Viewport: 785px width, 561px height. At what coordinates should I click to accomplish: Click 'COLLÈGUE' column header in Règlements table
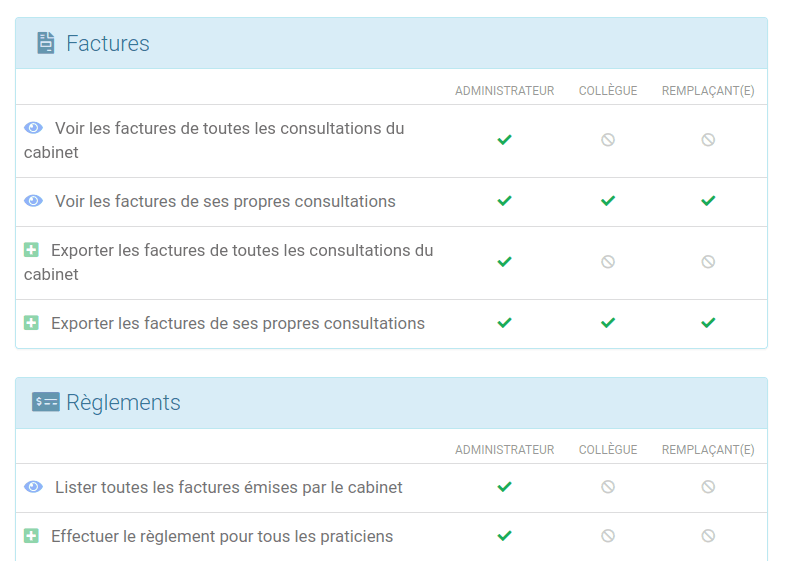click(608, 450)
